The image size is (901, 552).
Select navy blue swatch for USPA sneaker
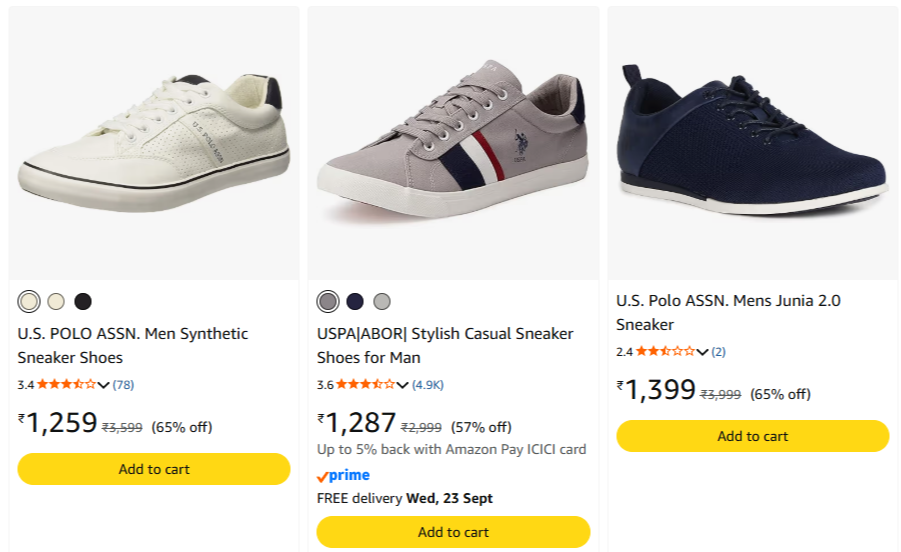355,302
